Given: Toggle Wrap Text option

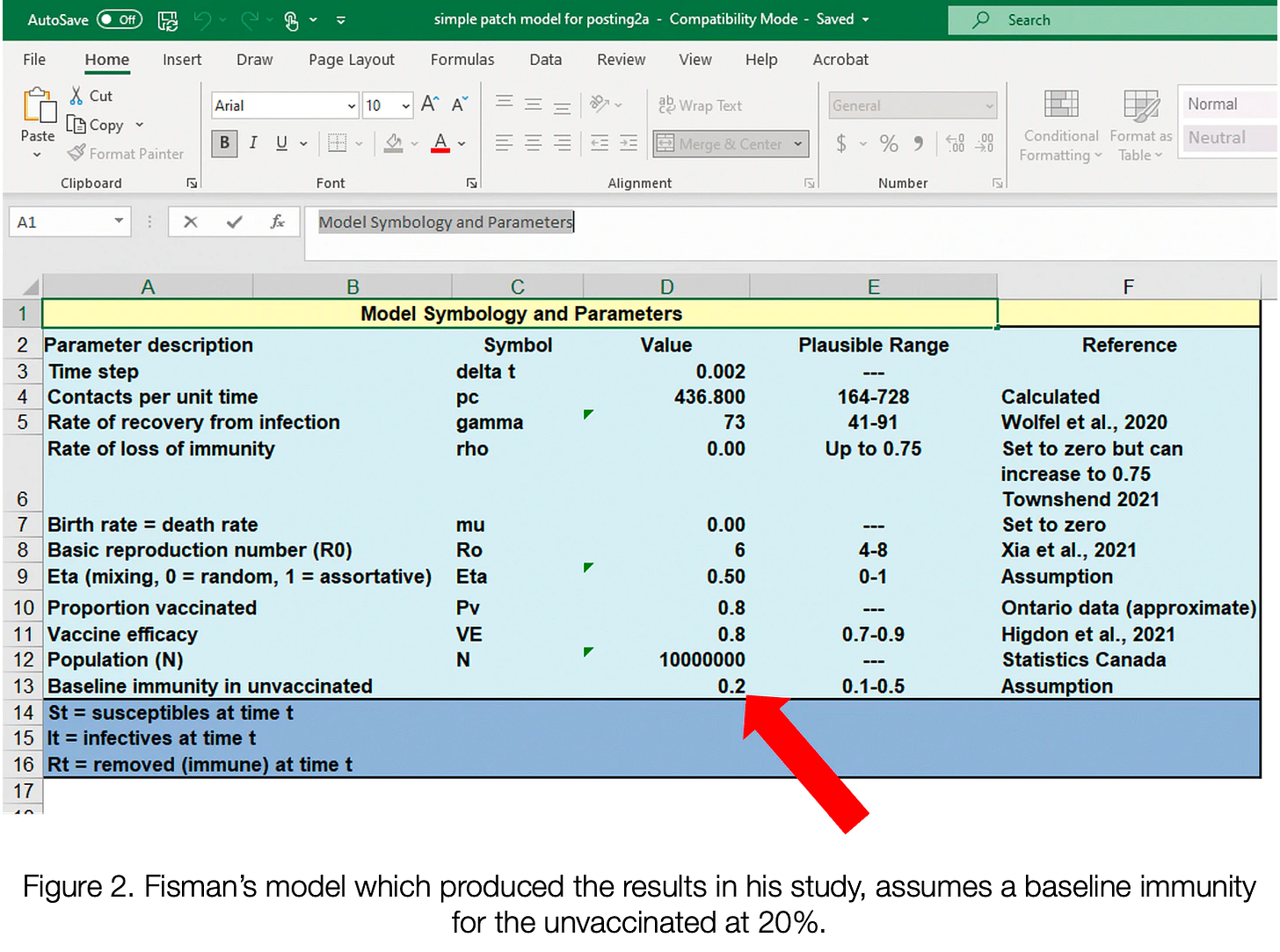Looking at the screenshot, I should [x=701, y=105].
